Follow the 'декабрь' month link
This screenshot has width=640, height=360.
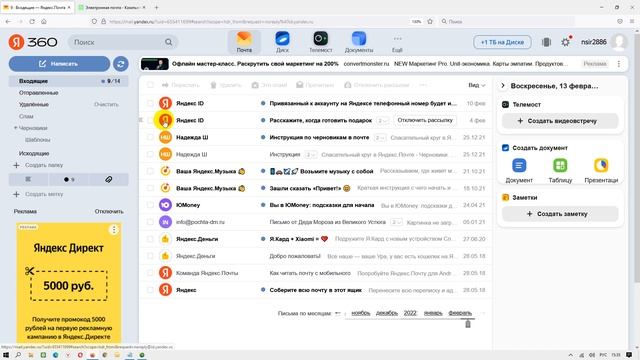pos(387,313)
